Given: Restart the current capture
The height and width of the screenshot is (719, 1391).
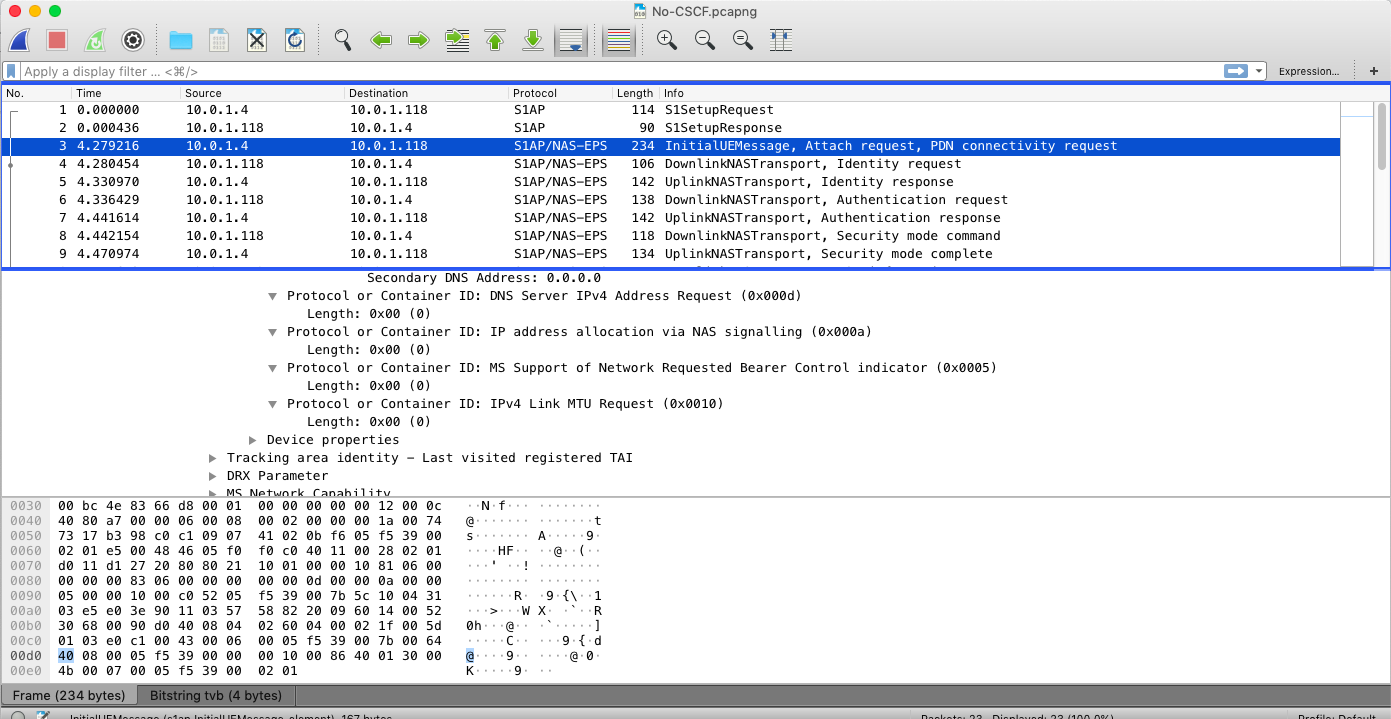Looking at the screenshot, I should [95, 39].
